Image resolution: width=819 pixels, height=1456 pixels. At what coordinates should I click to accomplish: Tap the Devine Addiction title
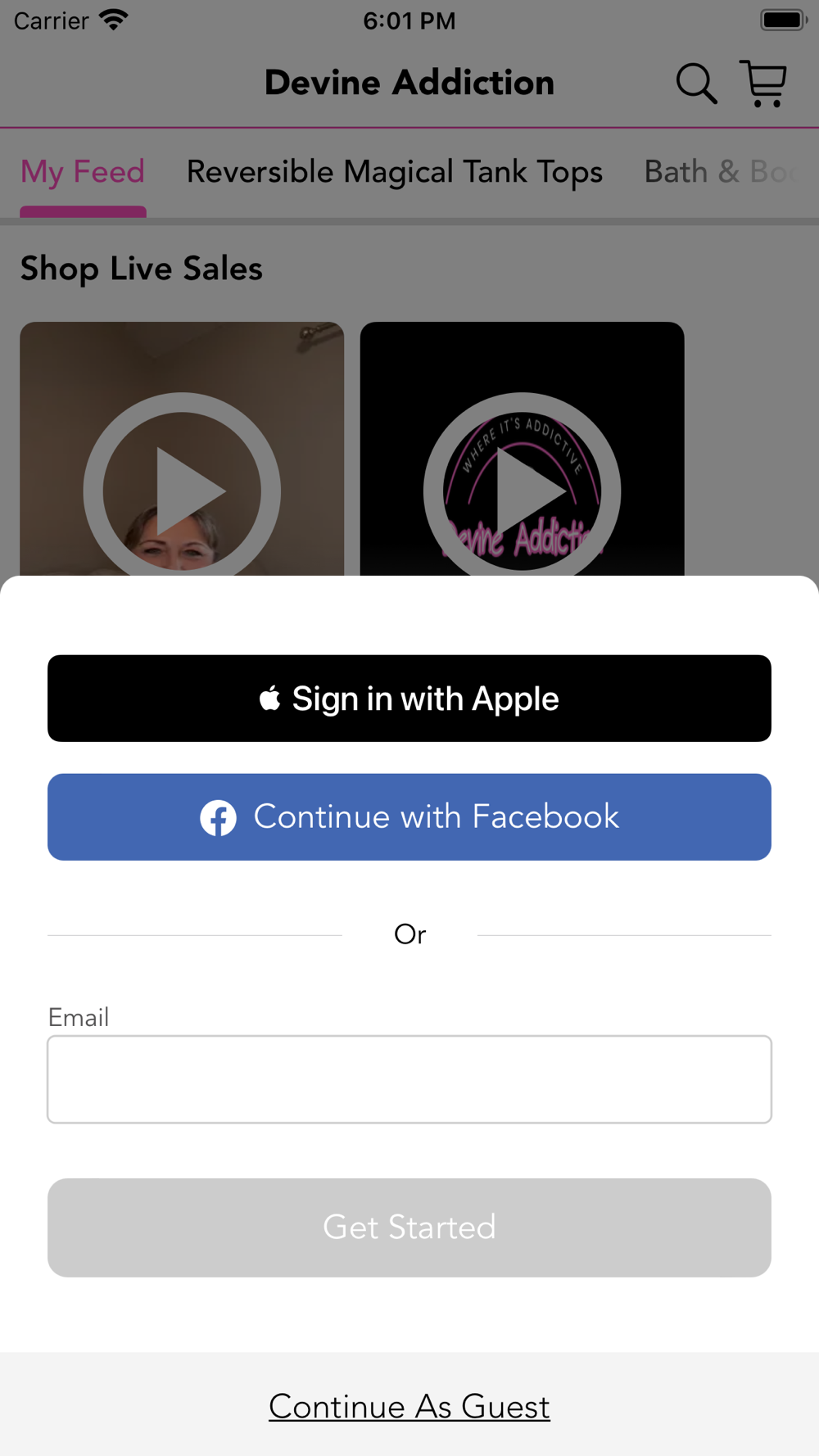pos(409,83)
